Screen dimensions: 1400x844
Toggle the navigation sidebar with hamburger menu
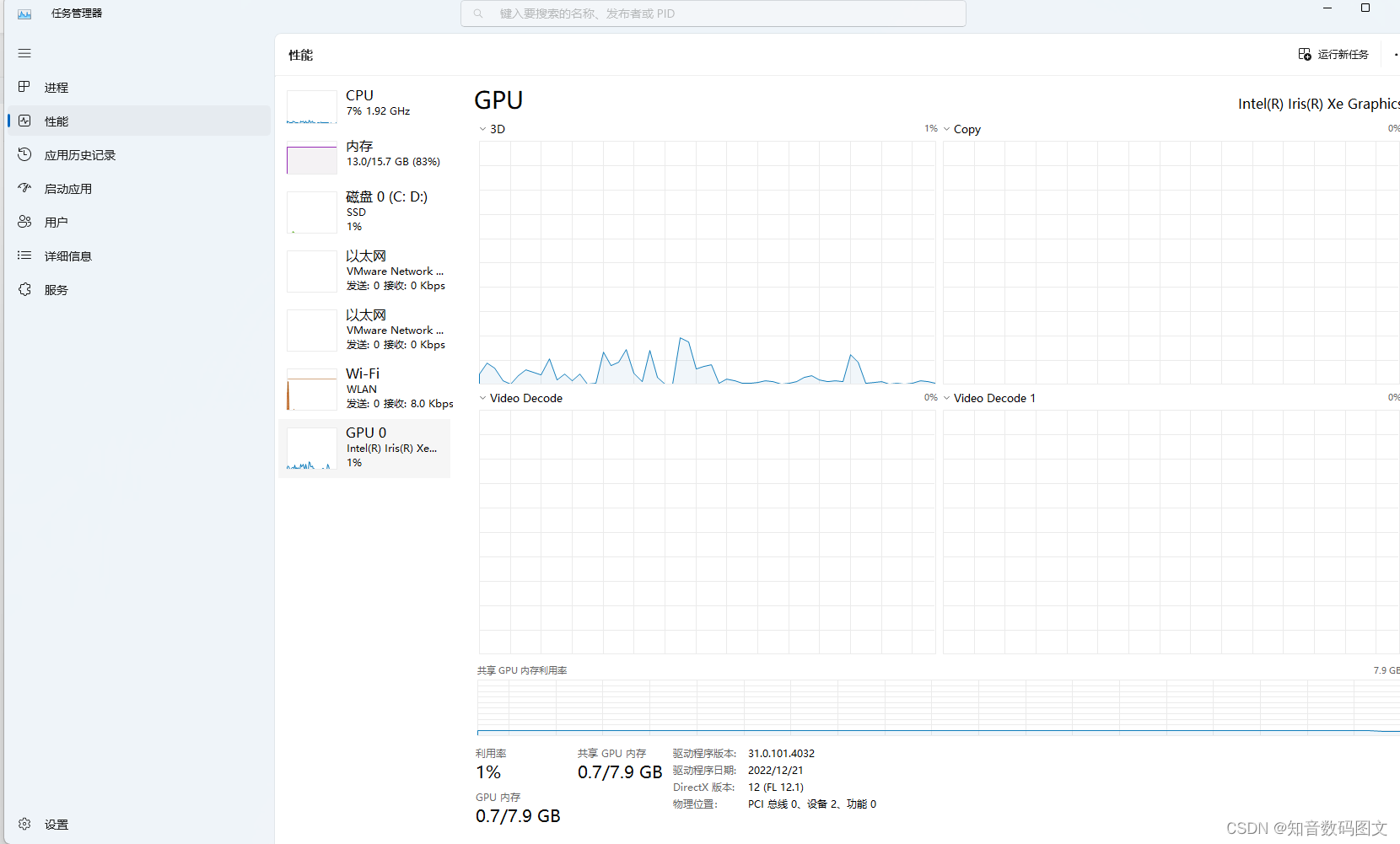coord(24,53)
